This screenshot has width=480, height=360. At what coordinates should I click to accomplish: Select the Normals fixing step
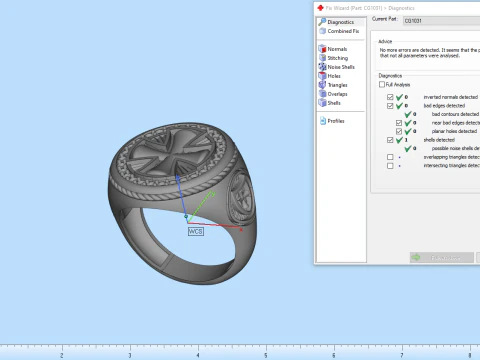click(333, 49)
